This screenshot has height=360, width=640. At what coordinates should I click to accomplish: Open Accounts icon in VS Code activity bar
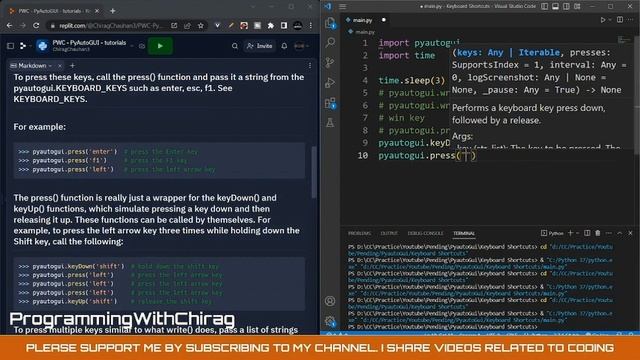click(x=330, y=301)
